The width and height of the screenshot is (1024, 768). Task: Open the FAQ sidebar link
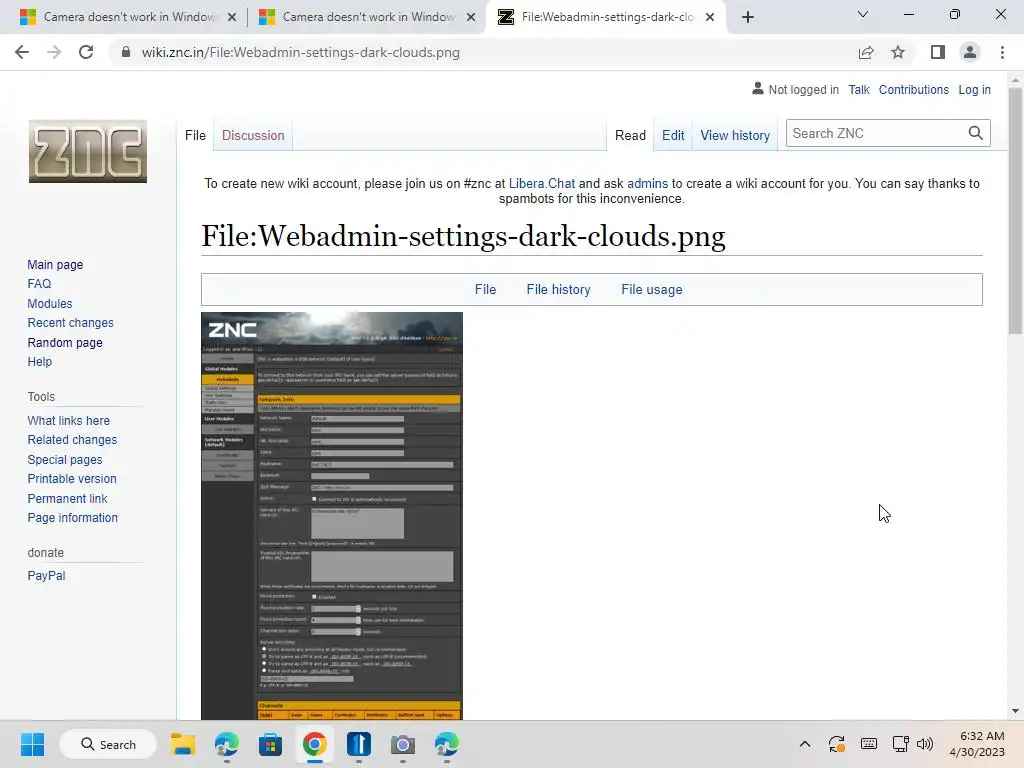pos(39,283)
